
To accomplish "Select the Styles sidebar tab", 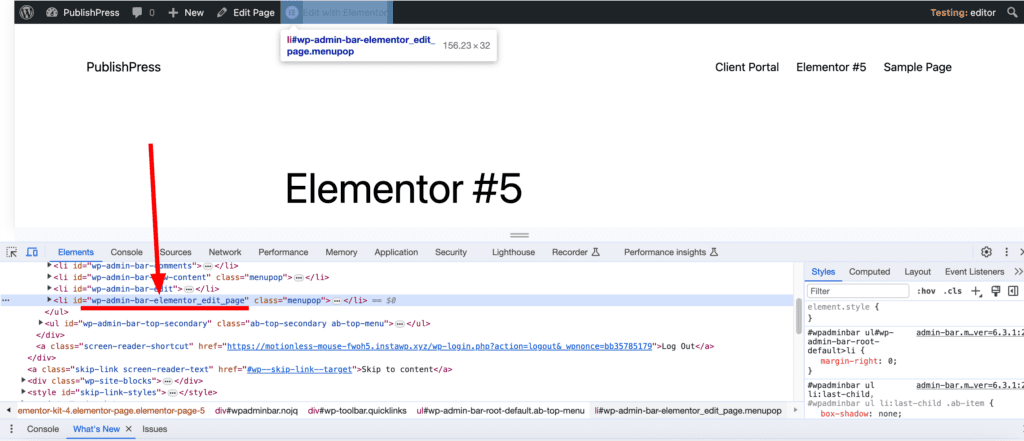I will click(x=823, y=272).
